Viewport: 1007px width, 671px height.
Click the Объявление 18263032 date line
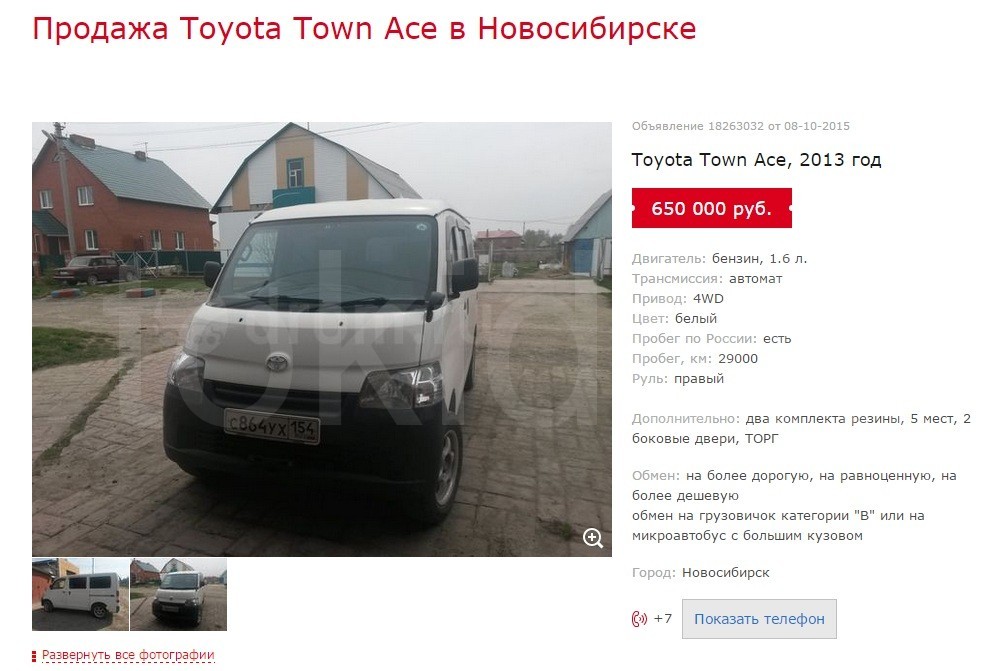click(x=740, y=126)
